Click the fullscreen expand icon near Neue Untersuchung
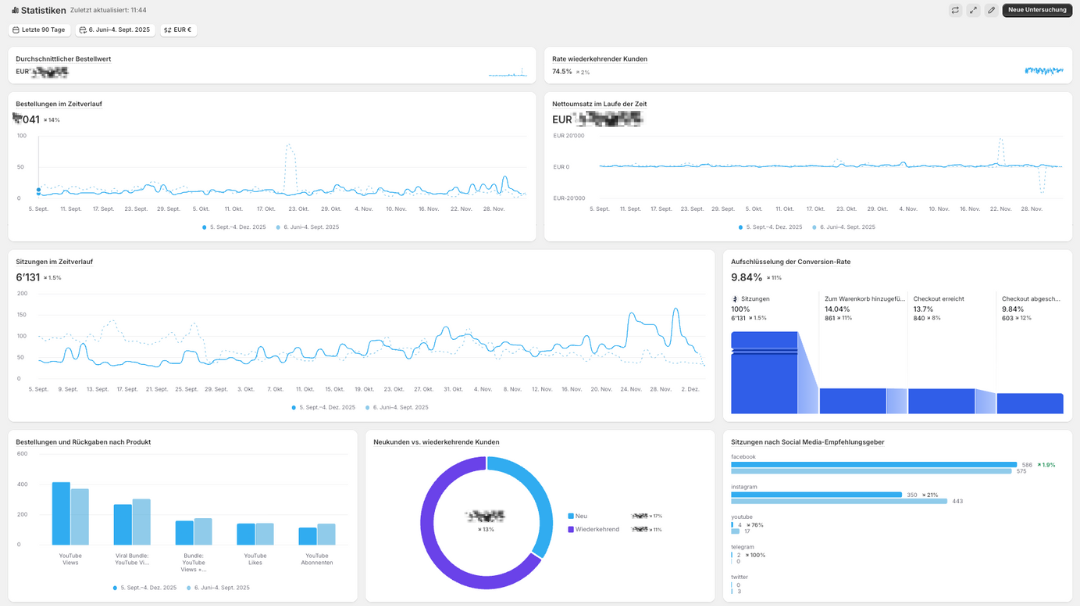1080x606 pixels. 973,10
